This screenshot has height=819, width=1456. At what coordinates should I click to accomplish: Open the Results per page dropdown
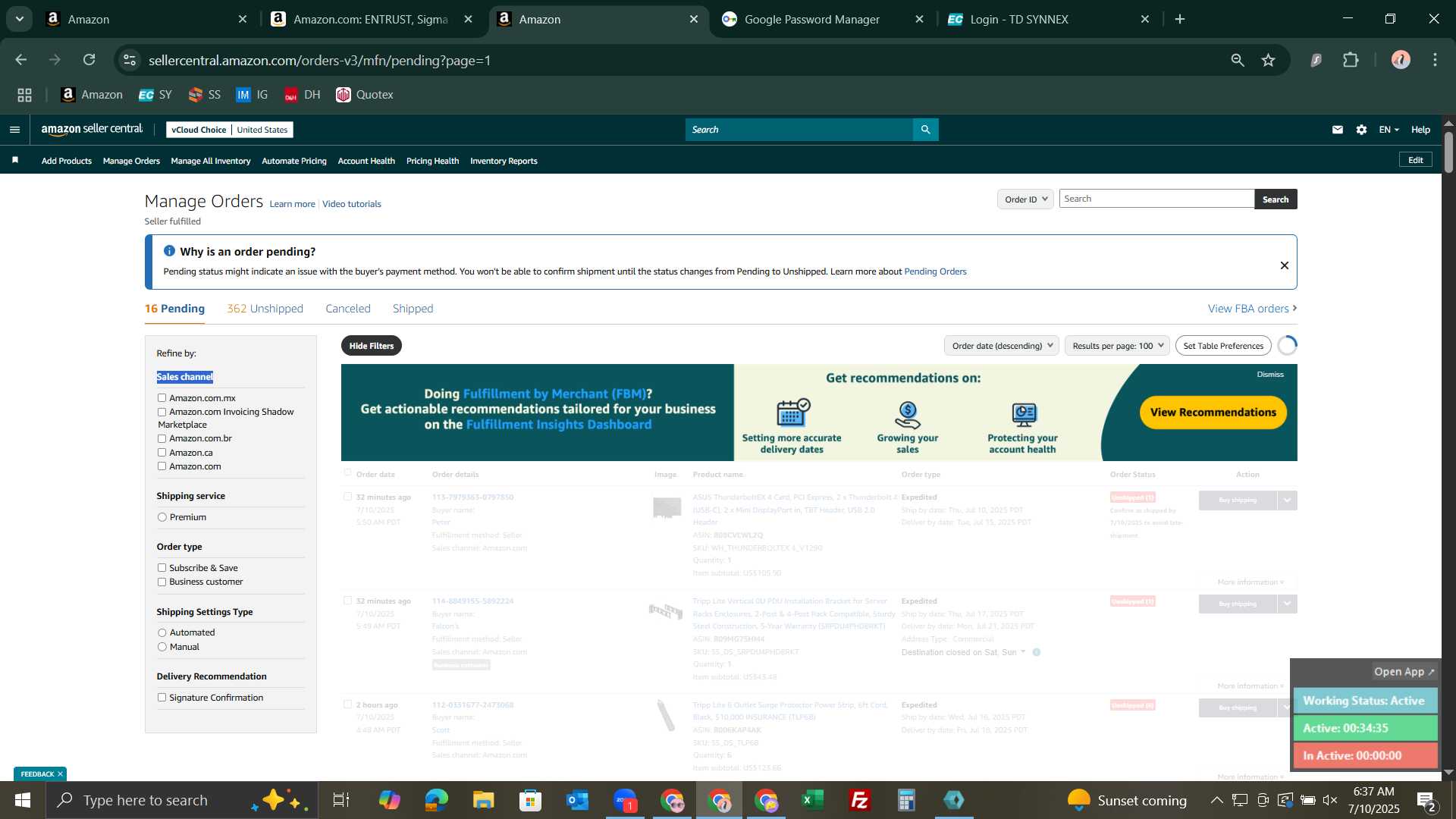(1117, 346)
